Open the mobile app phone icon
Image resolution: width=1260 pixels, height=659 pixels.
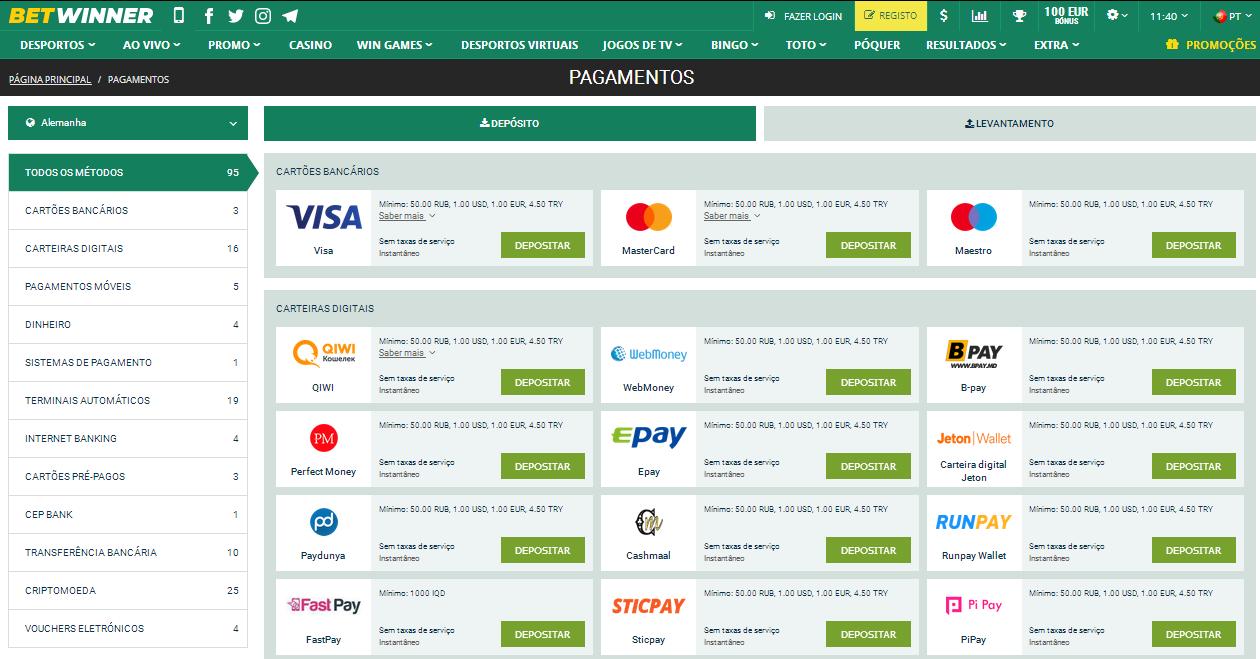[x=179, y=16]
